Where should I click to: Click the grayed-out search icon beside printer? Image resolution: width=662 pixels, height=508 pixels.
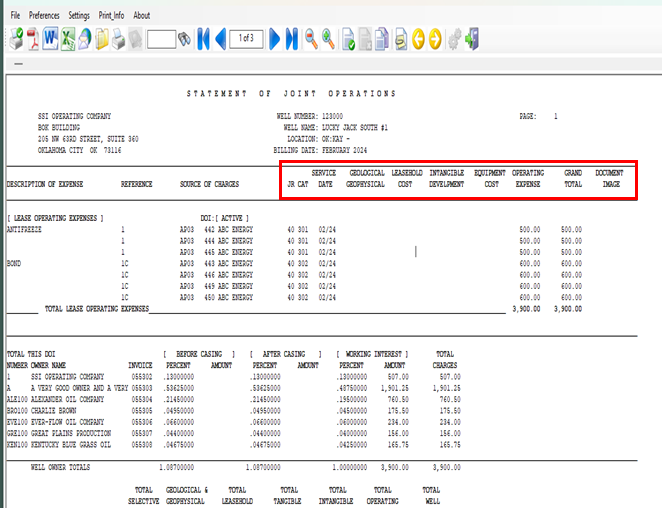click(136, 39)
